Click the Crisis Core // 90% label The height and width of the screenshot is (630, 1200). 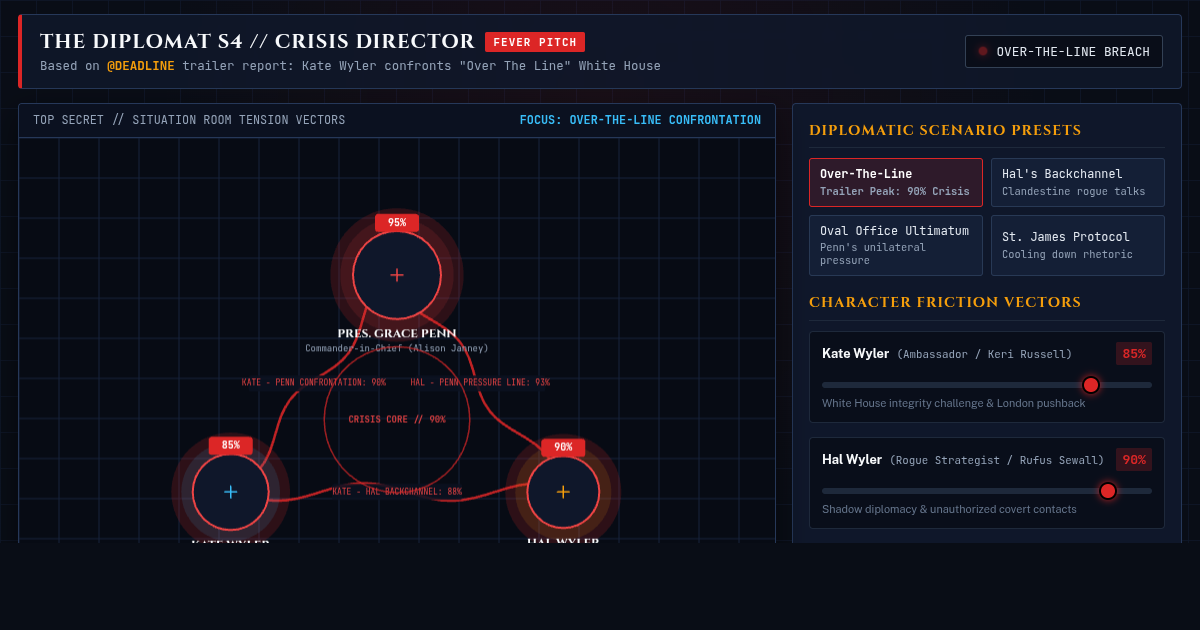pos(397,420)
